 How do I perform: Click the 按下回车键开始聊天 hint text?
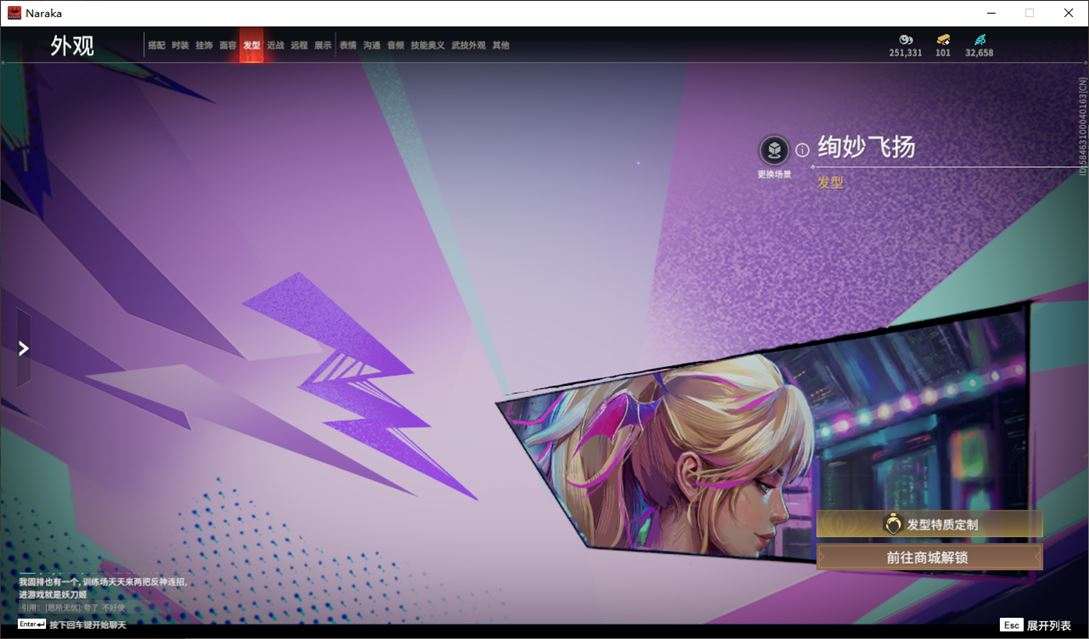[88, 625]
